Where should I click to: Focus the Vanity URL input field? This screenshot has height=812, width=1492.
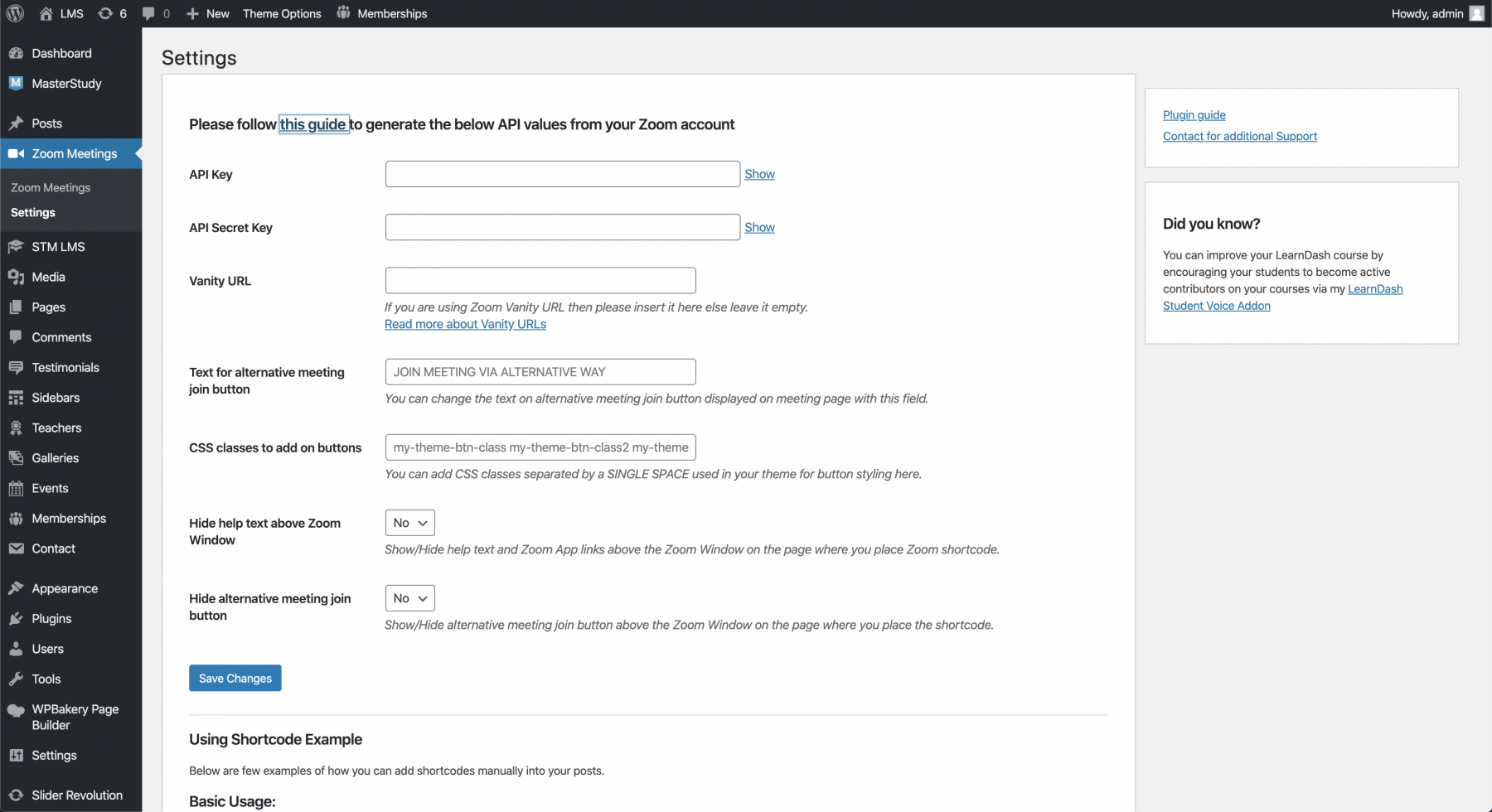pos(540,280)
